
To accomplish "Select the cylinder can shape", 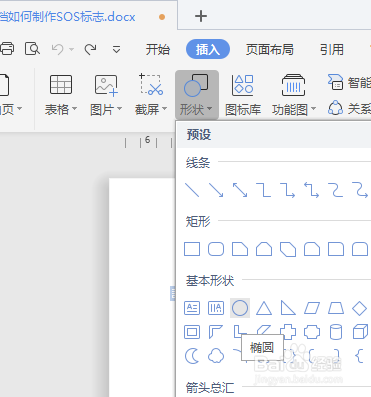I will (x=336, y=332).
